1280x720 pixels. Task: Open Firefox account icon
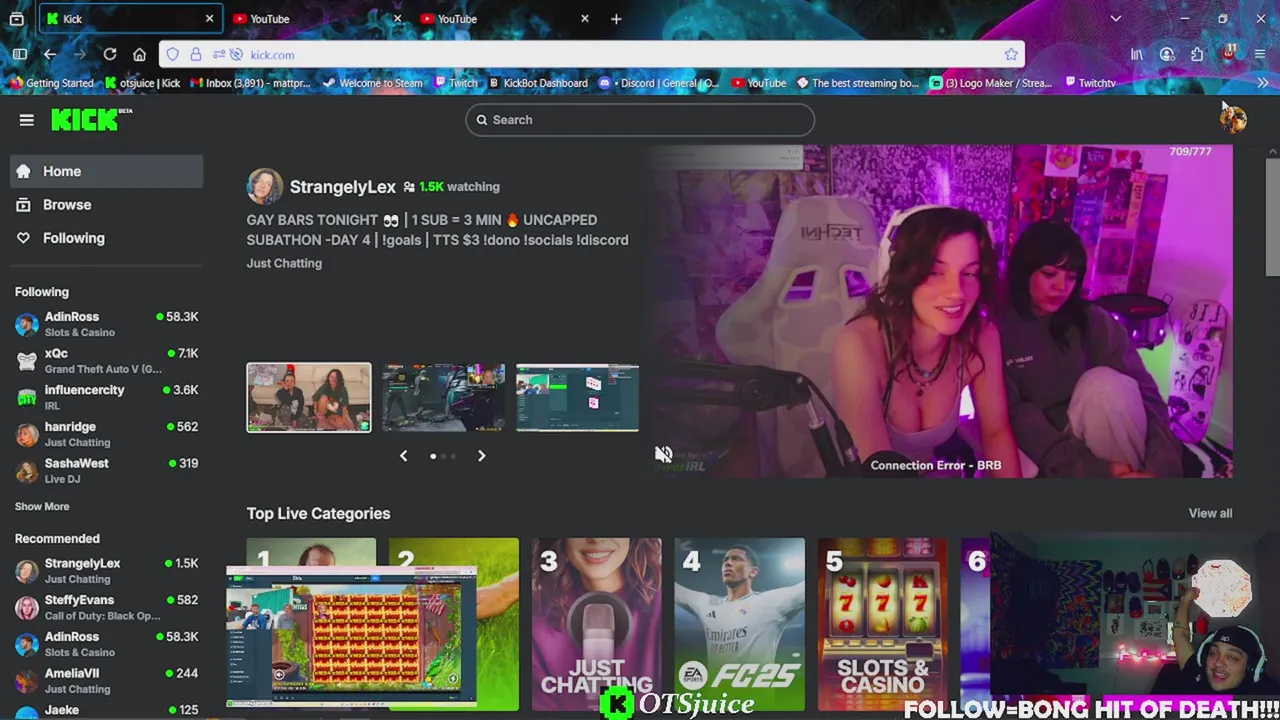coord(1167,55)
